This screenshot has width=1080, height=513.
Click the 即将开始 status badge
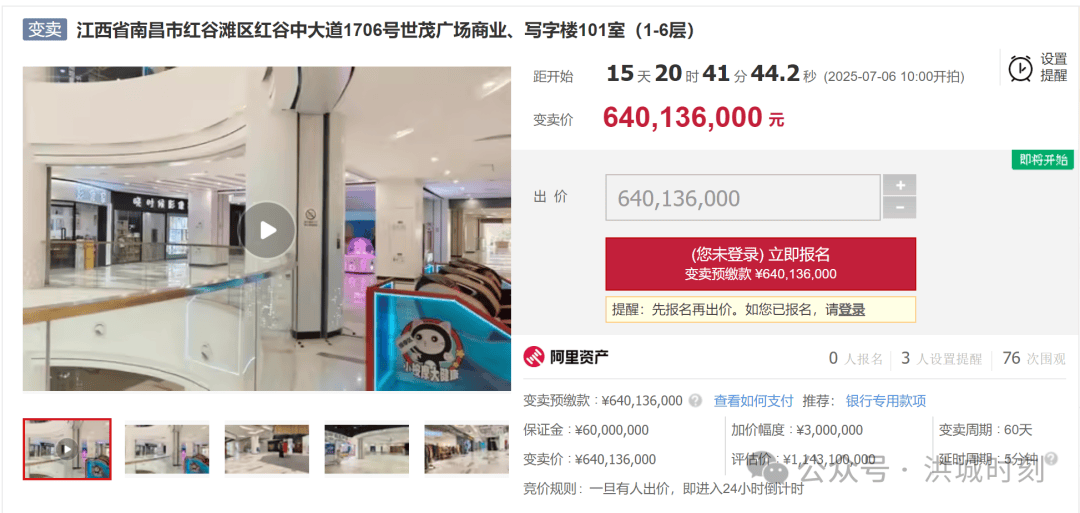pyautogui.click(x=1042, y=160)
